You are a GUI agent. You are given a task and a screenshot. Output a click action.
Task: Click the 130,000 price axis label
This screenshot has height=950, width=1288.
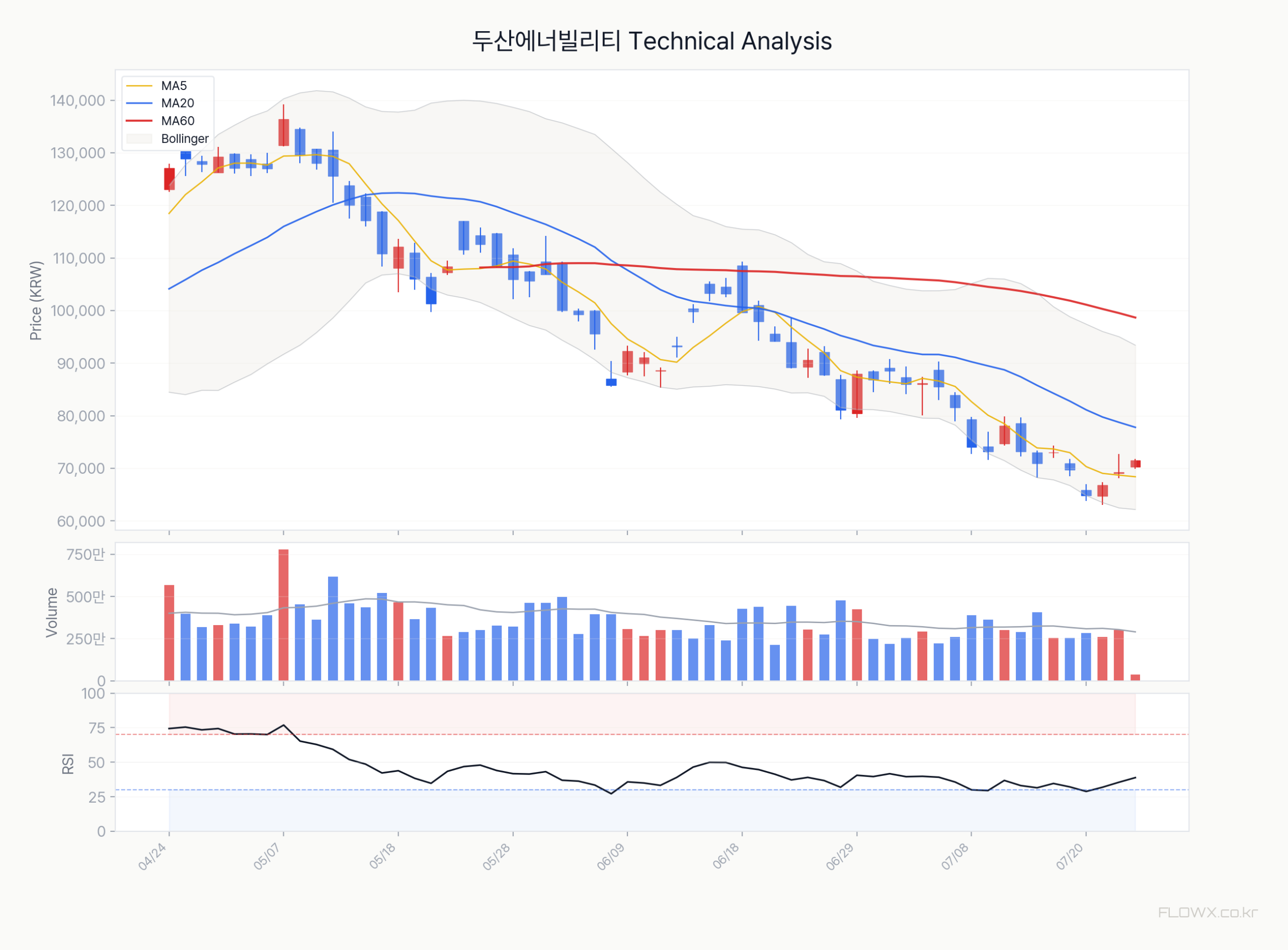pos(77,153)
